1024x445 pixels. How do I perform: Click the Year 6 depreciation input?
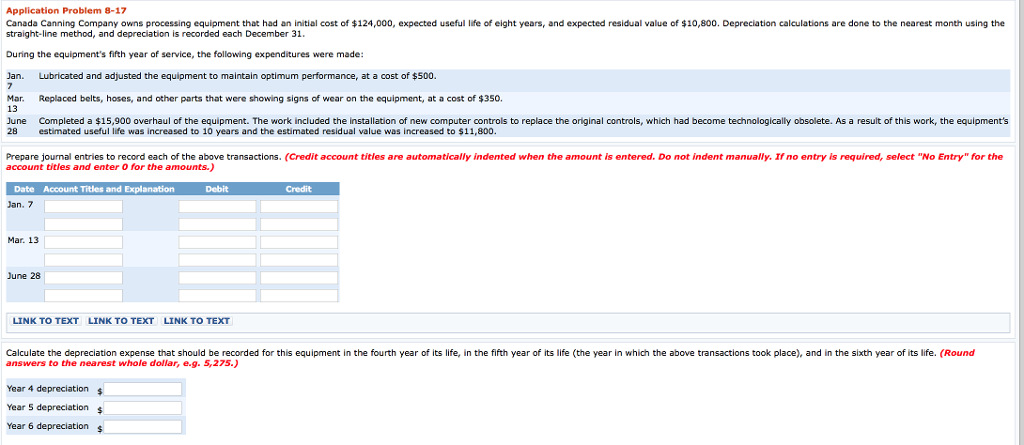tap(142, 427)
